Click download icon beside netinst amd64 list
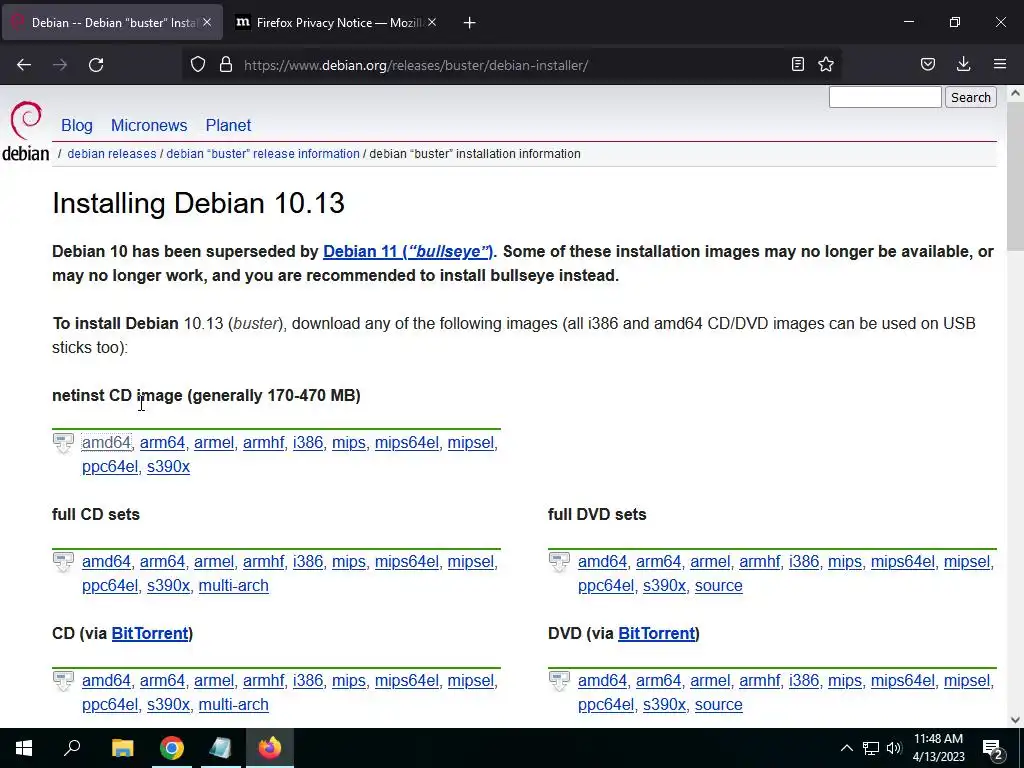1024x768 pixels. (x=63, y=443)
